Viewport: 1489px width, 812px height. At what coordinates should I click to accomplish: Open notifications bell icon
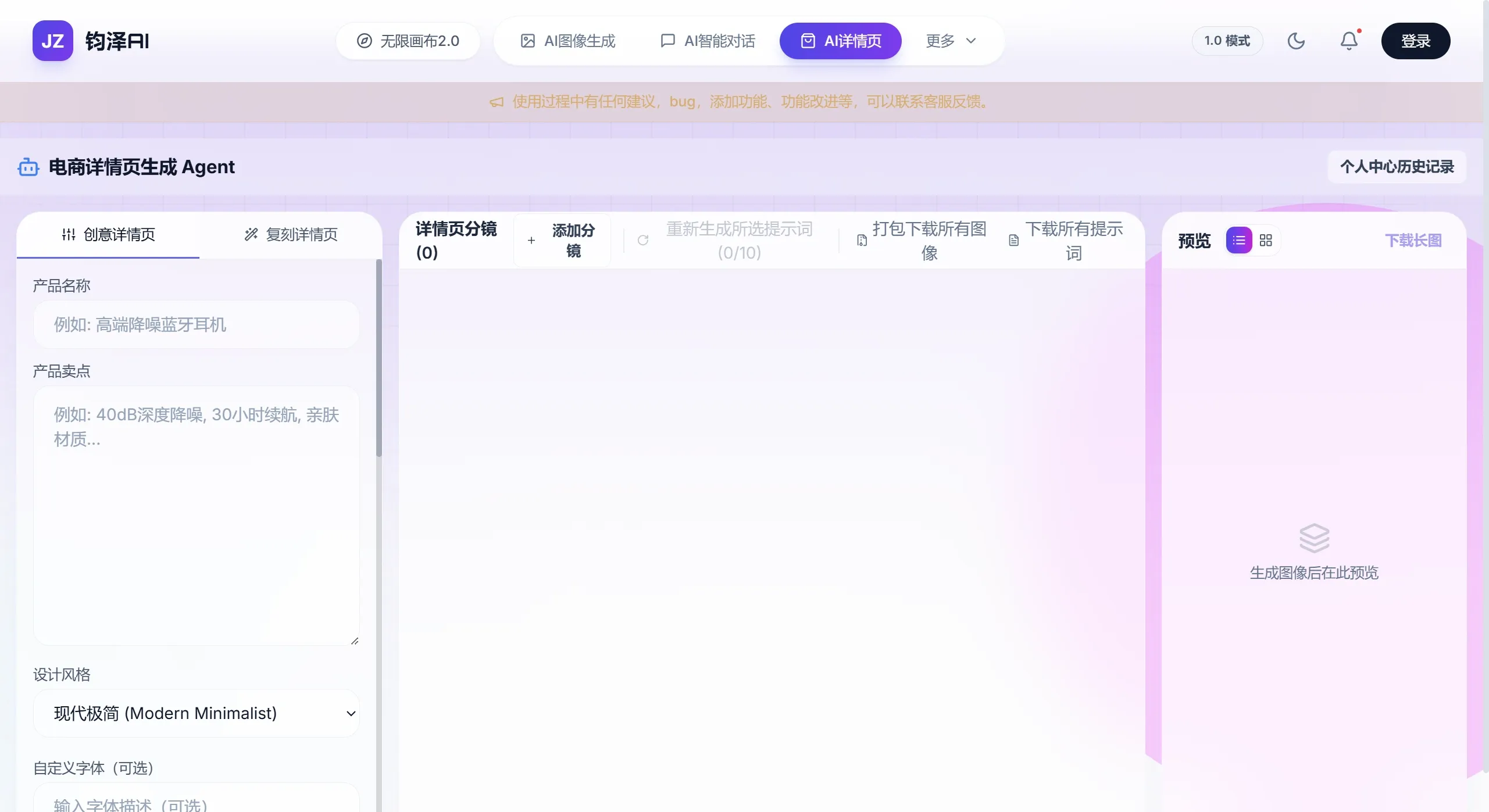click(1349, 41)
